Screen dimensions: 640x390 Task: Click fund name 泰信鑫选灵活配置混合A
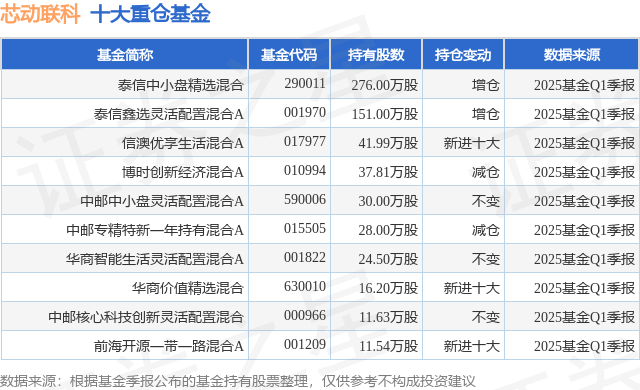click(x=169, y=114)
